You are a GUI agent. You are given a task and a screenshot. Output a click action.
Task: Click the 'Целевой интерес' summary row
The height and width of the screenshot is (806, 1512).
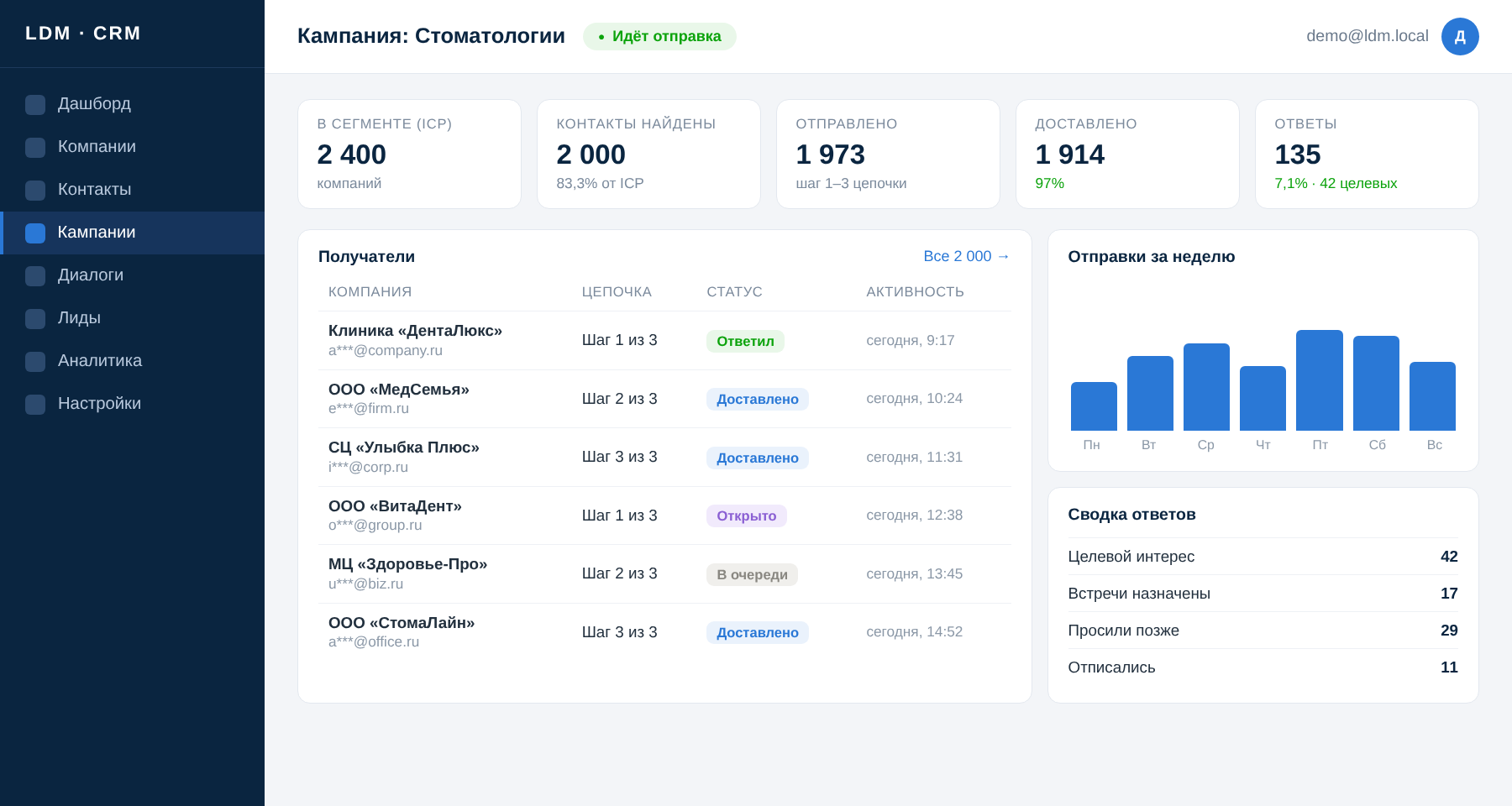[1263, 557]
